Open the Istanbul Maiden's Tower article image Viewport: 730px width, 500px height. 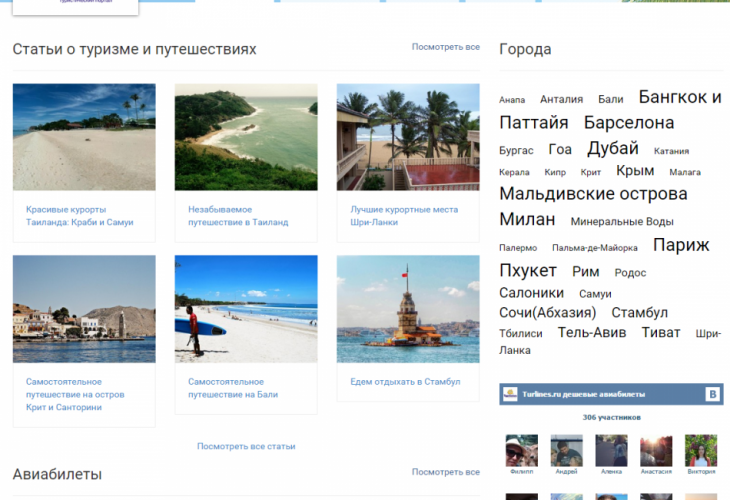[408, 308]
